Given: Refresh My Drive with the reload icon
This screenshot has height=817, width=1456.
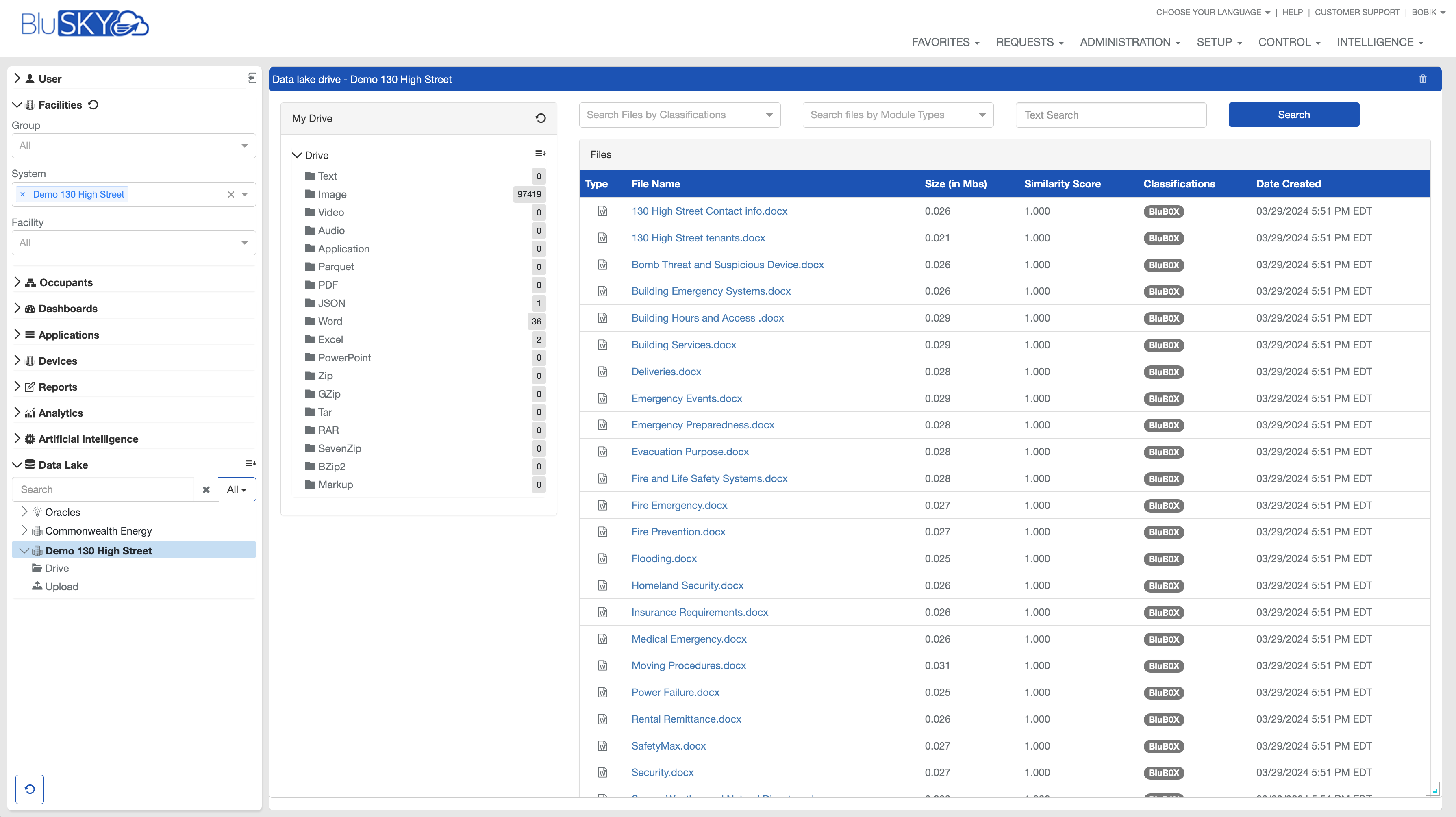Looking at the screenshot, I should pos(540,118).
